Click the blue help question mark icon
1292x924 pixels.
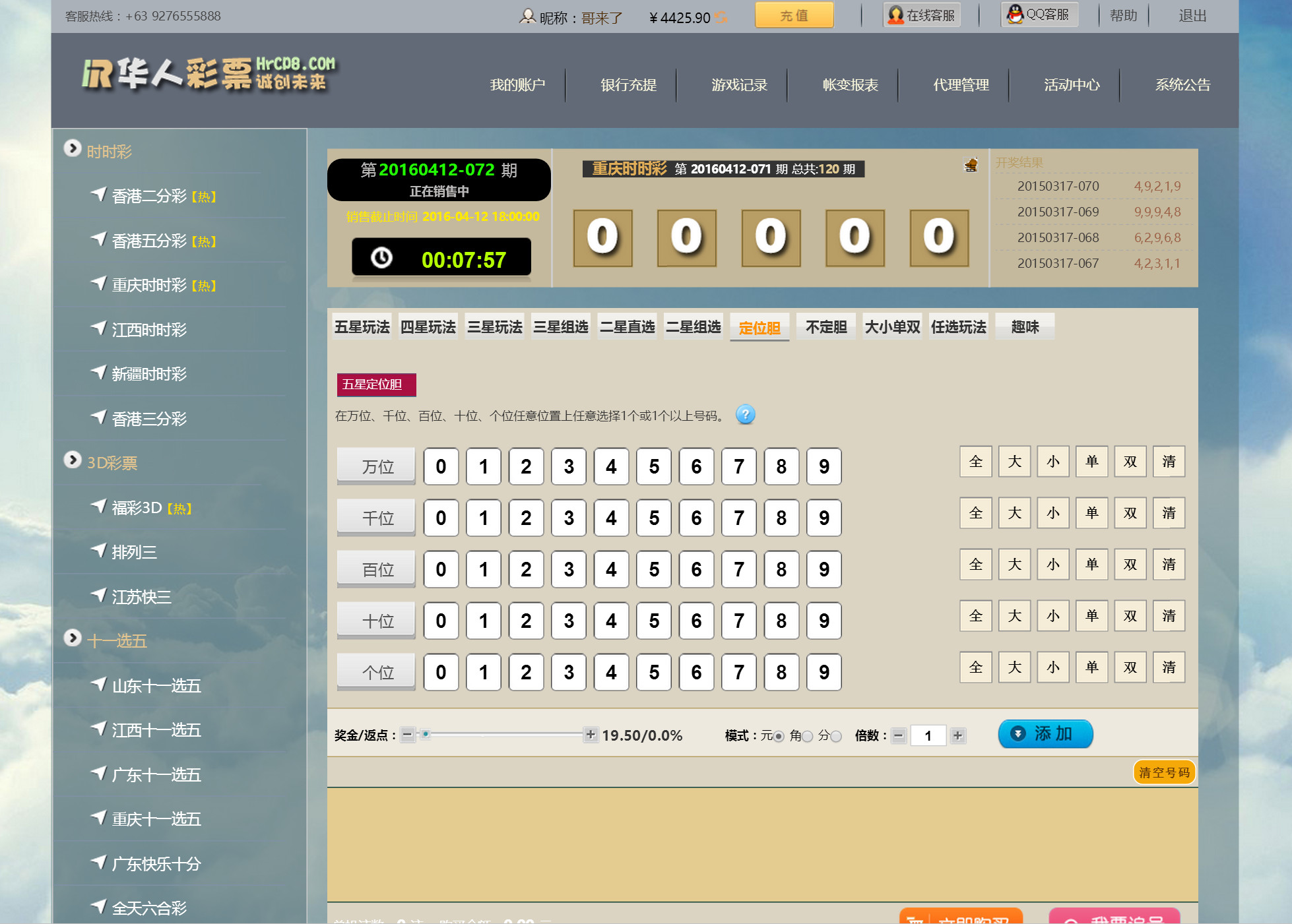[745, 415]
